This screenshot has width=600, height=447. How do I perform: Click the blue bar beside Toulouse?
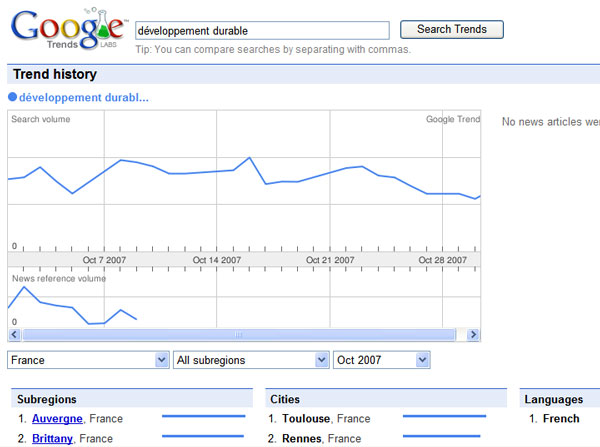pyautogui.click(x=444, y=416)
